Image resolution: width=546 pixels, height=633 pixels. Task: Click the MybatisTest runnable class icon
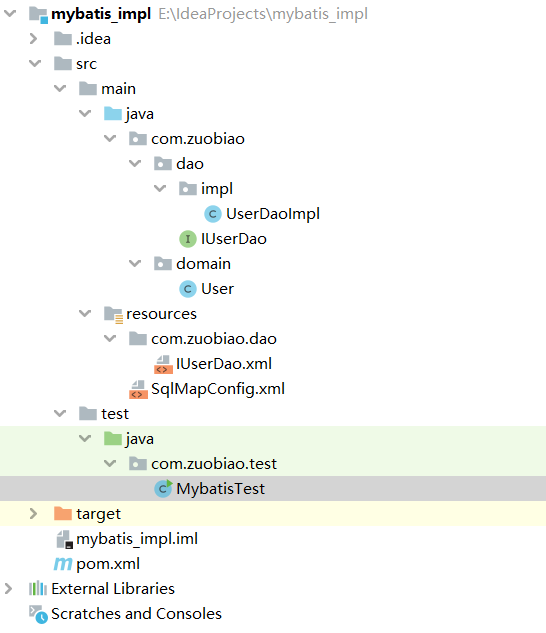[163, 488]
